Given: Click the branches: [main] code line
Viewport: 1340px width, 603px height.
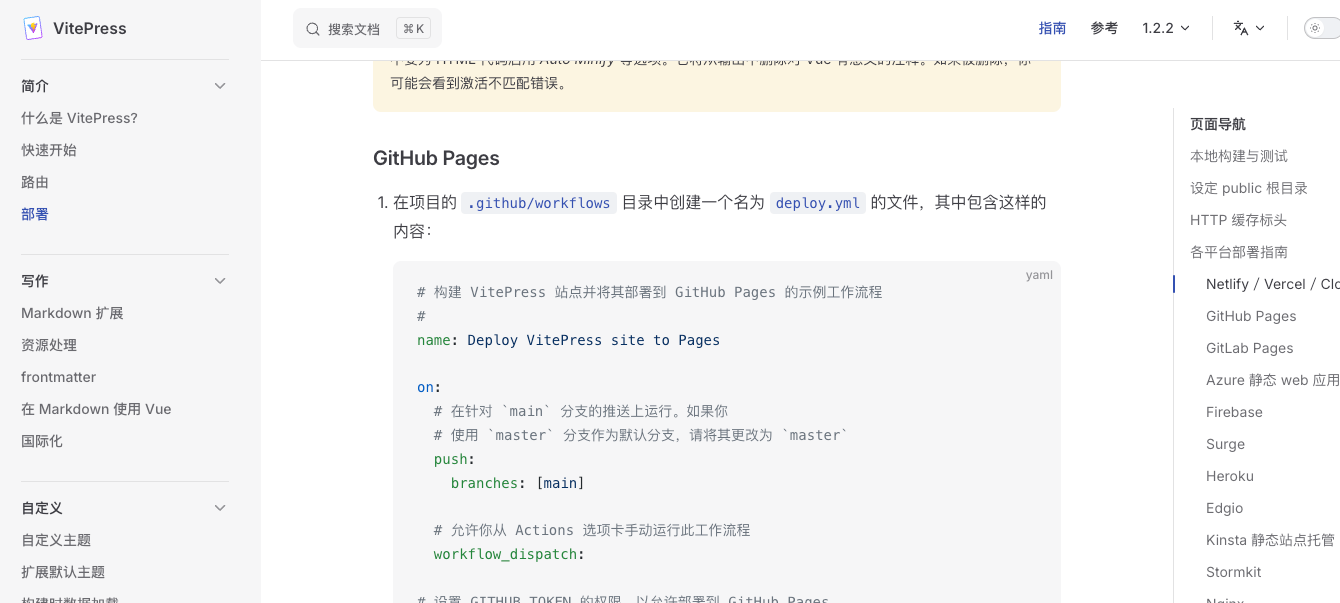Looking at the screenshot, I should click(x=517, y=483).
